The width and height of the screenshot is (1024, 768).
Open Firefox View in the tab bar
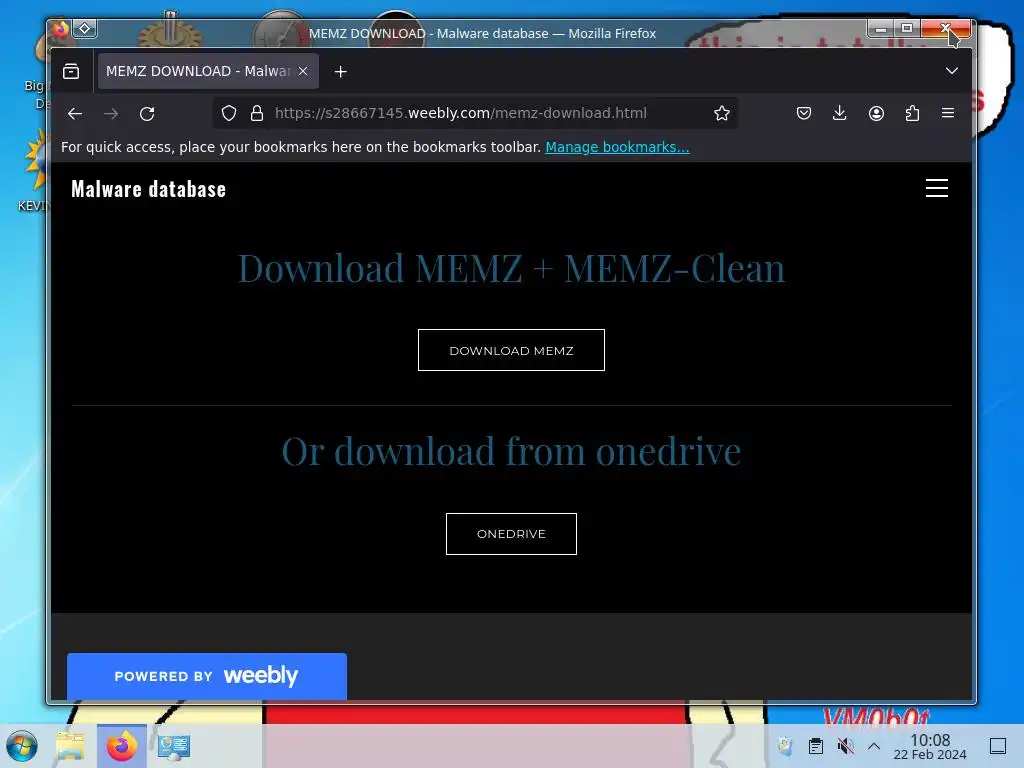click(x=71, y=71)
